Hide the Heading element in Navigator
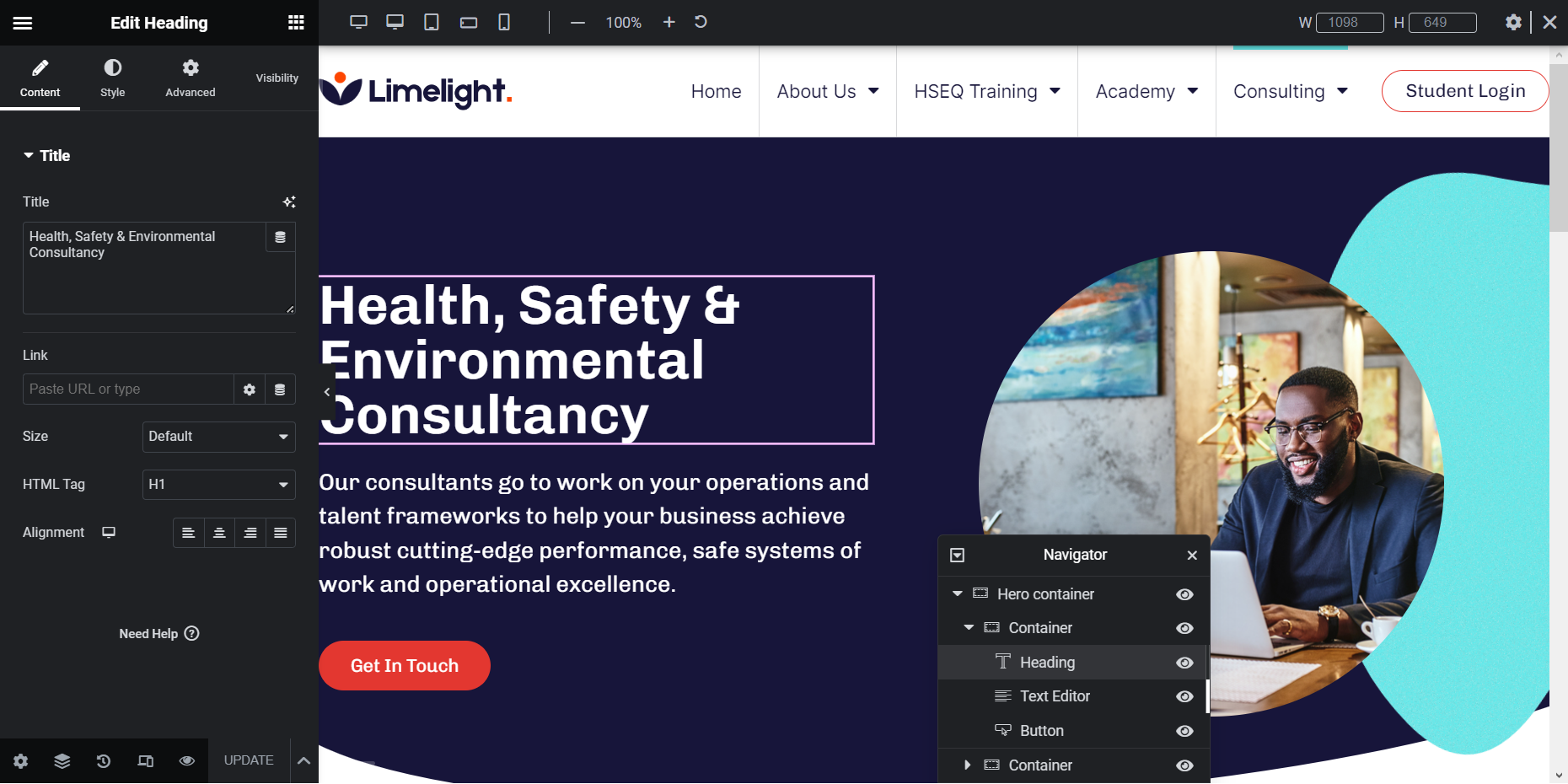 pos(1184,663)
